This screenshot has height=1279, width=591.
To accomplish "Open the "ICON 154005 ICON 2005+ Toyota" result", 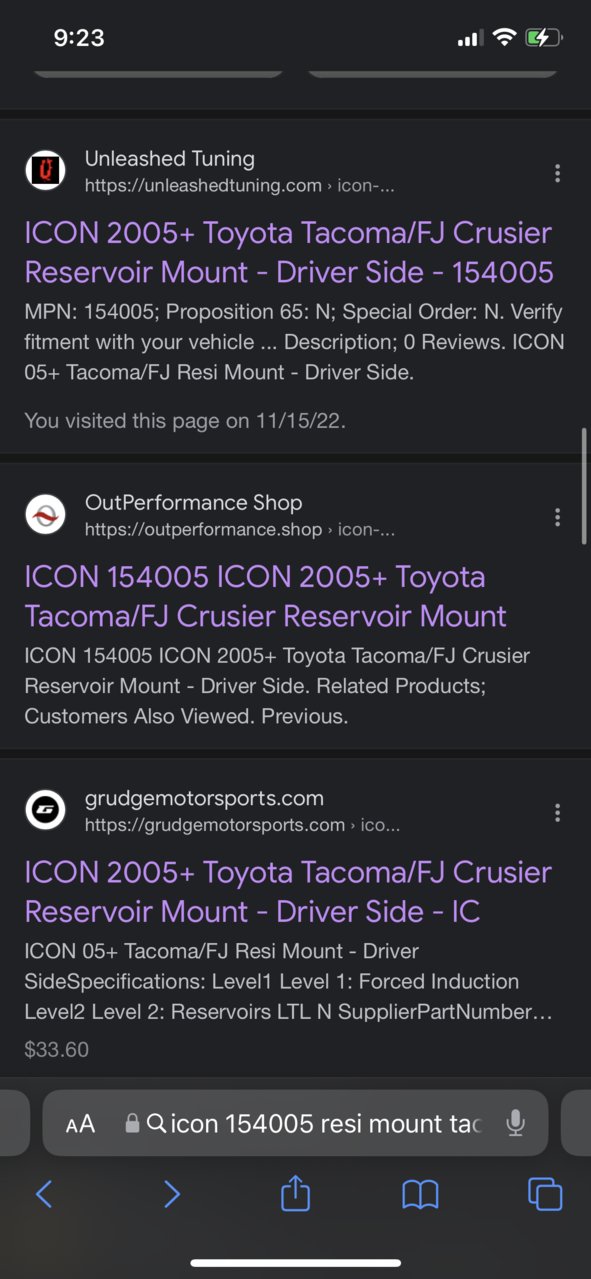I will 266,597.
